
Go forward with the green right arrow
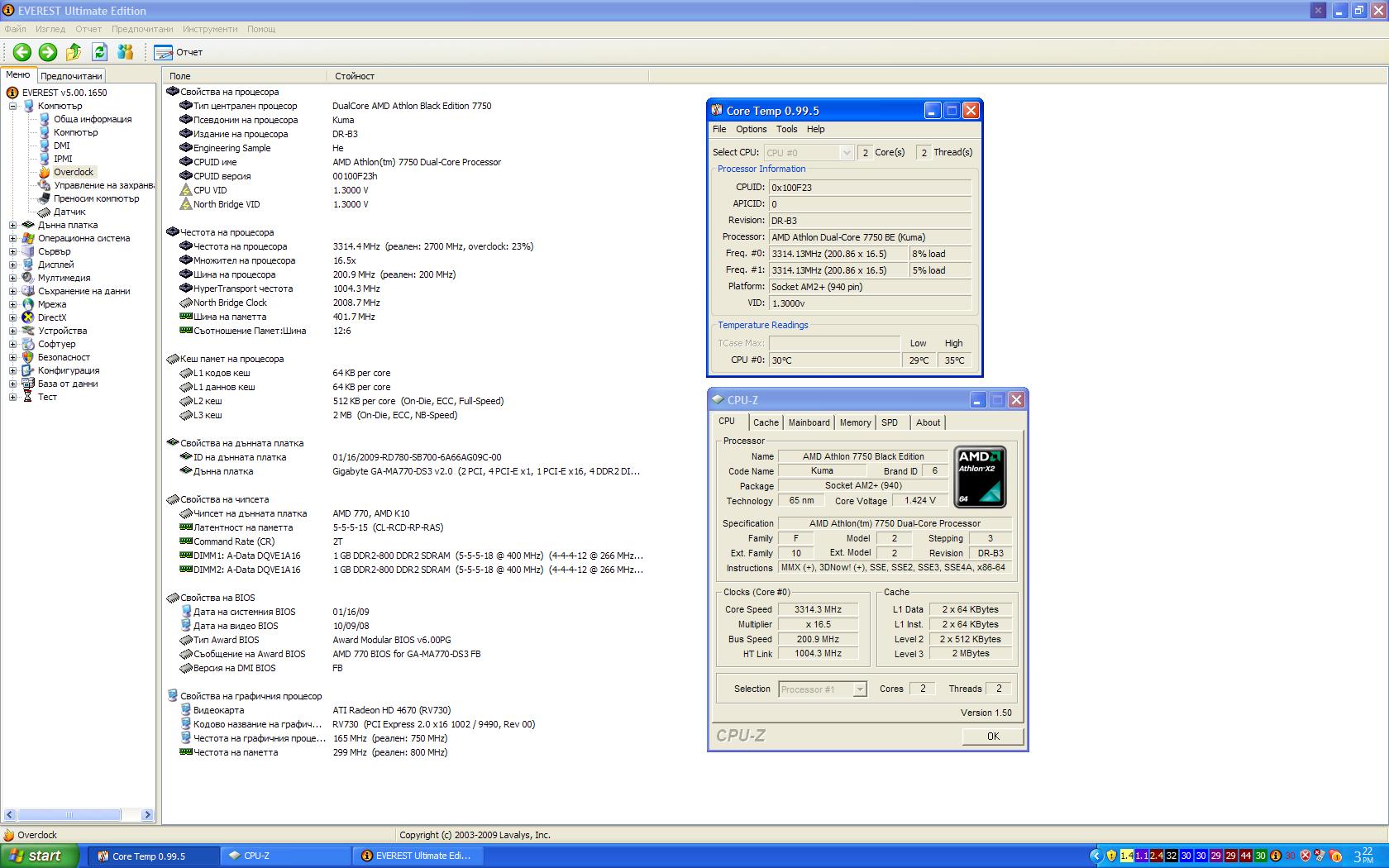(x=48, y=52)
